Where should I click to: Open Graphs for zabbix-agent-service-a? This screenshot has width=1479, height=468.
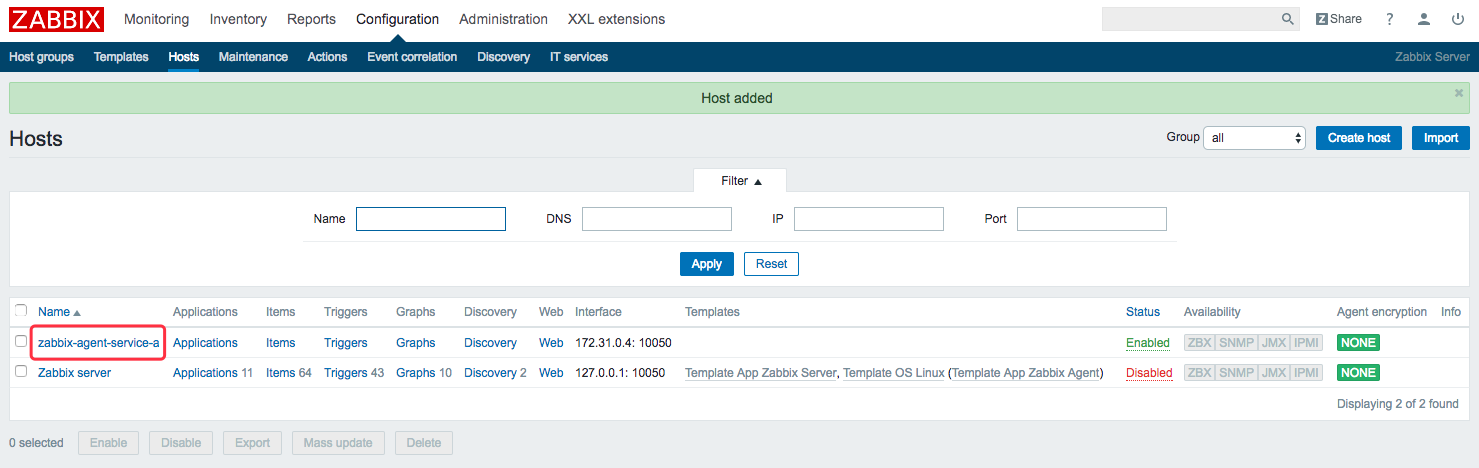(x=415, y=343)
